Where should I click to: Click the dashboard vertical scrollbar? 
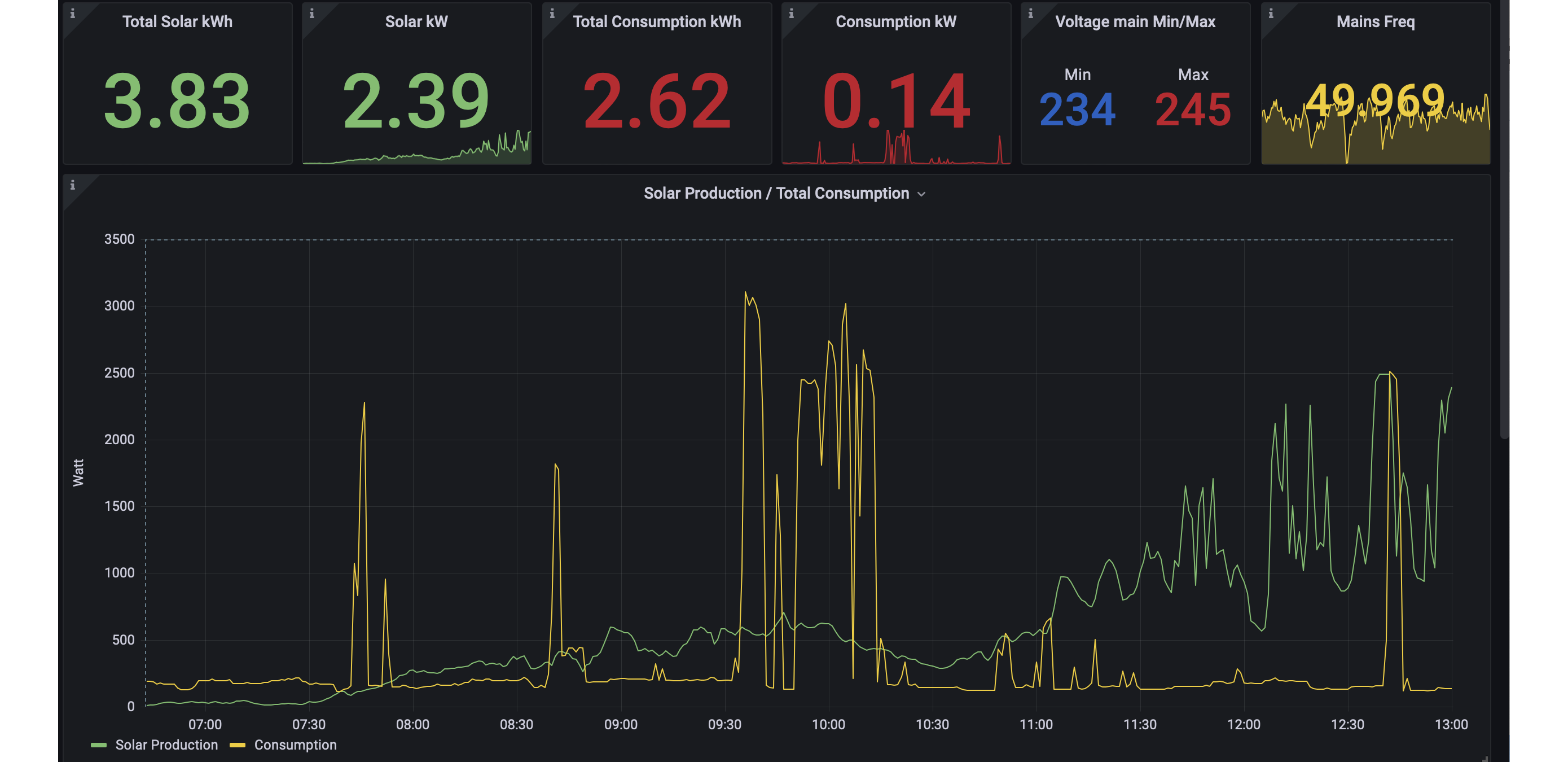pos(1505,219)
